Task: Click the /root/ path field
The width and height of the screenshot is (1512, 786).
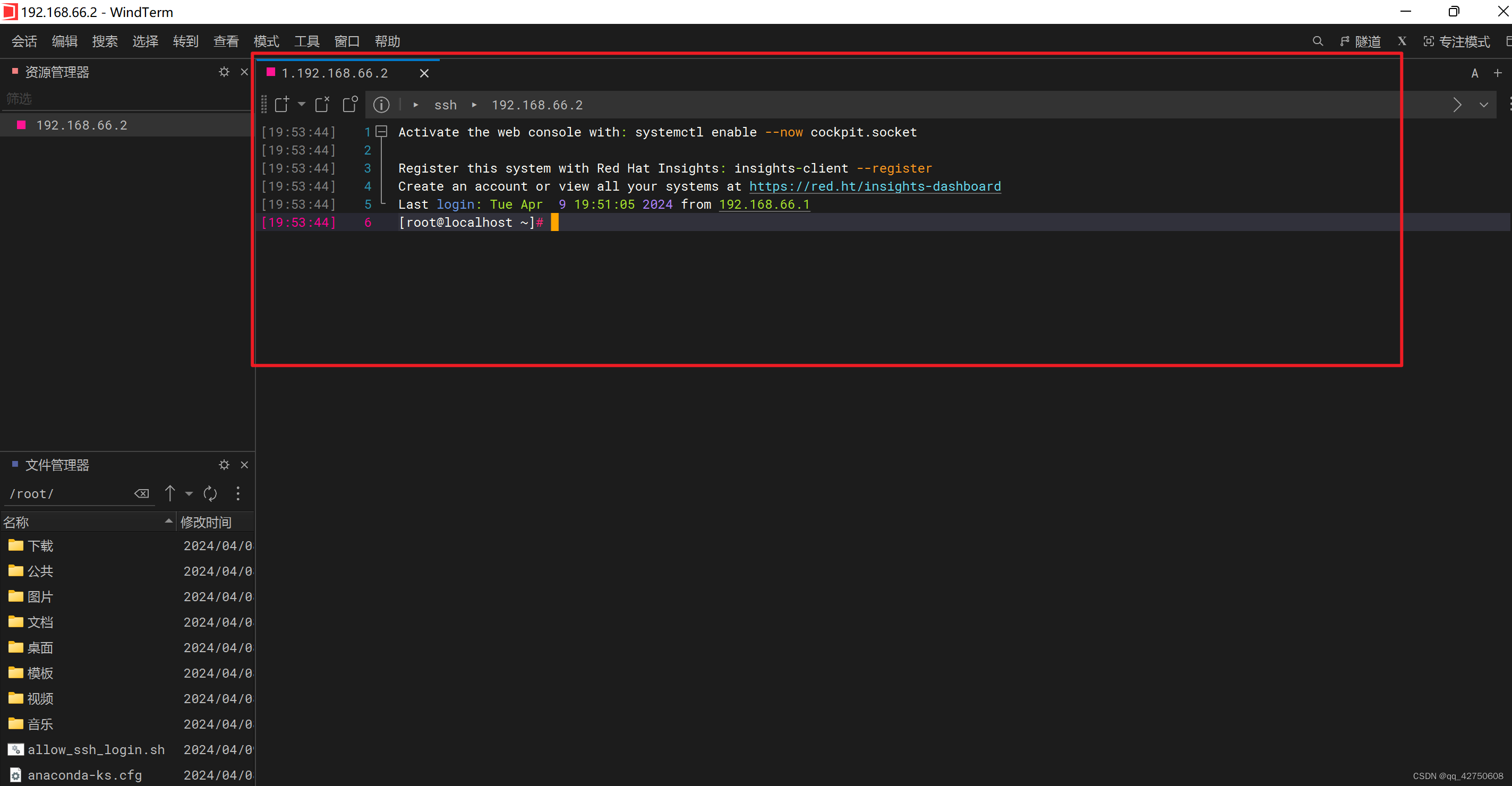Action: 69,494
